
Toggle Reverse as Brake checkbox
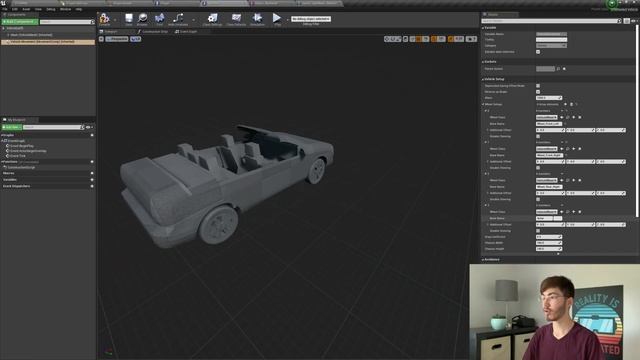[x=538, y=92]
